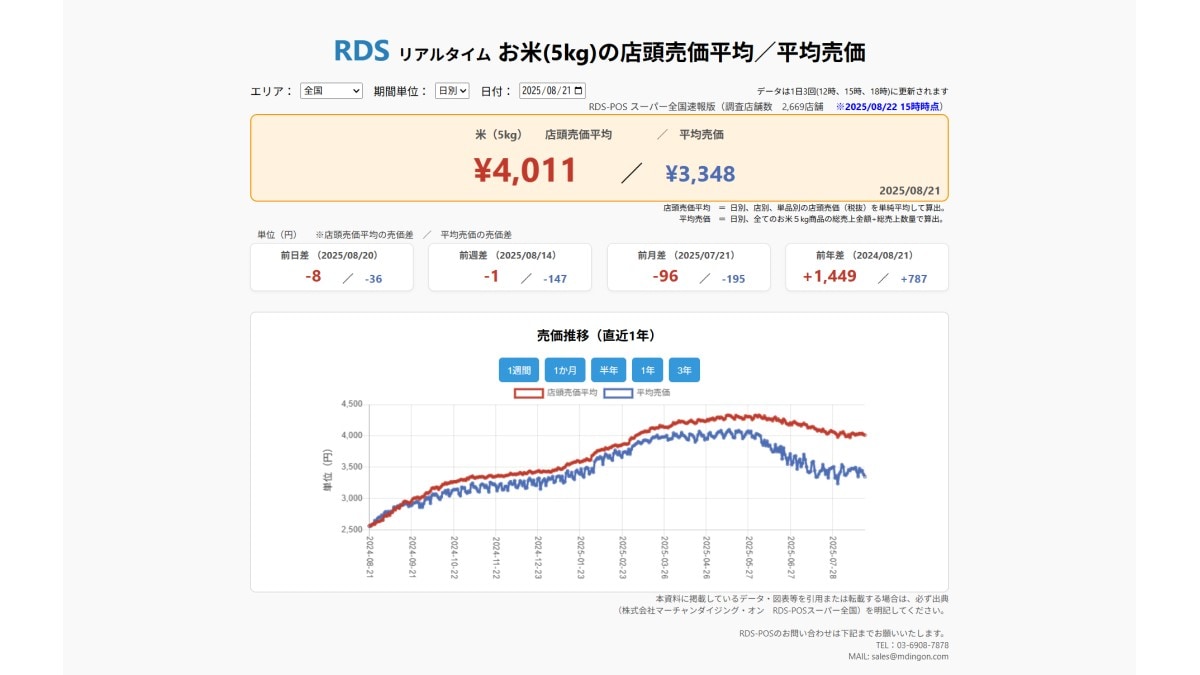
Task: Show the 半年 price trend
Action: pyautogui.click(x=608, y=370)
